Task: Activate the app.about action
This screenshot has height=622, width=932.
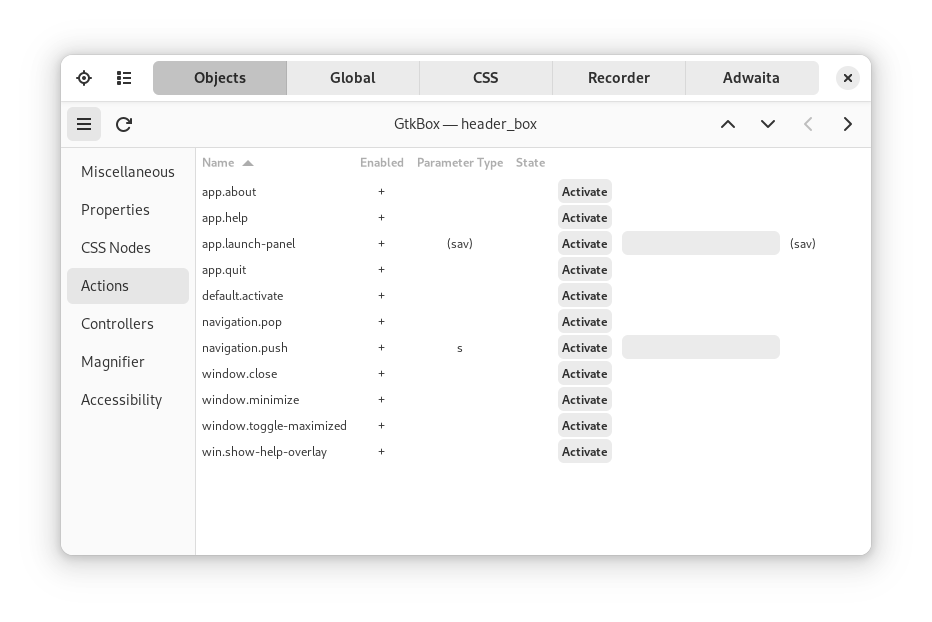Action: (x=584, y=191)
